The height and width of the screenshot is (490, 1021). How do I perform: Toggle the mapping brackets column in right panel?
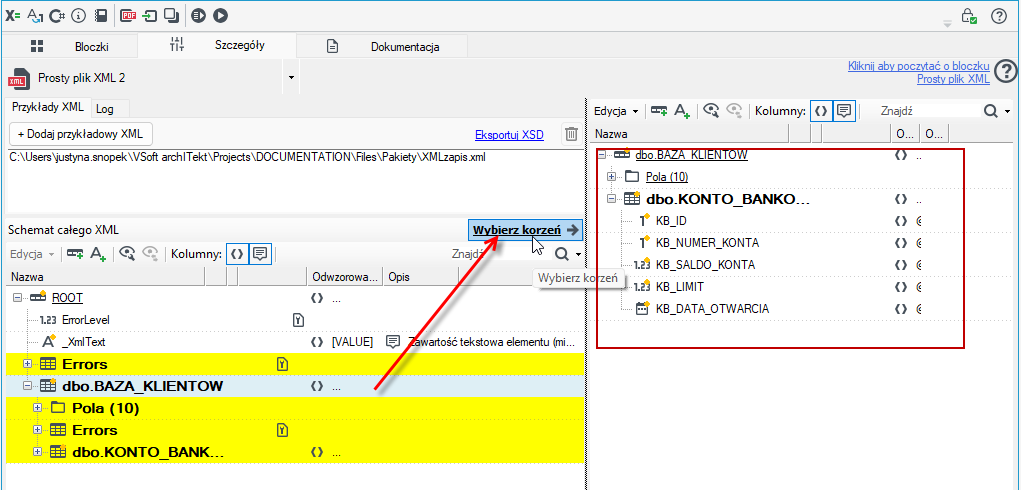tap(821, 111)
